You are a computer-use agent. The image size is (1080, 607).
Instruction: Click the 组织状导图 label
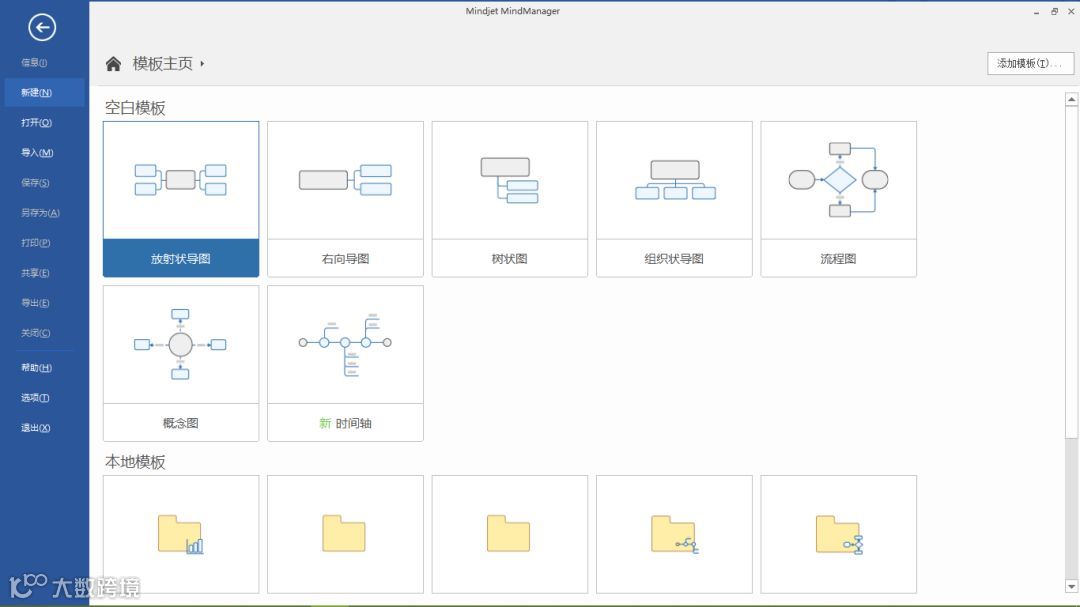(x=674, y=259)
